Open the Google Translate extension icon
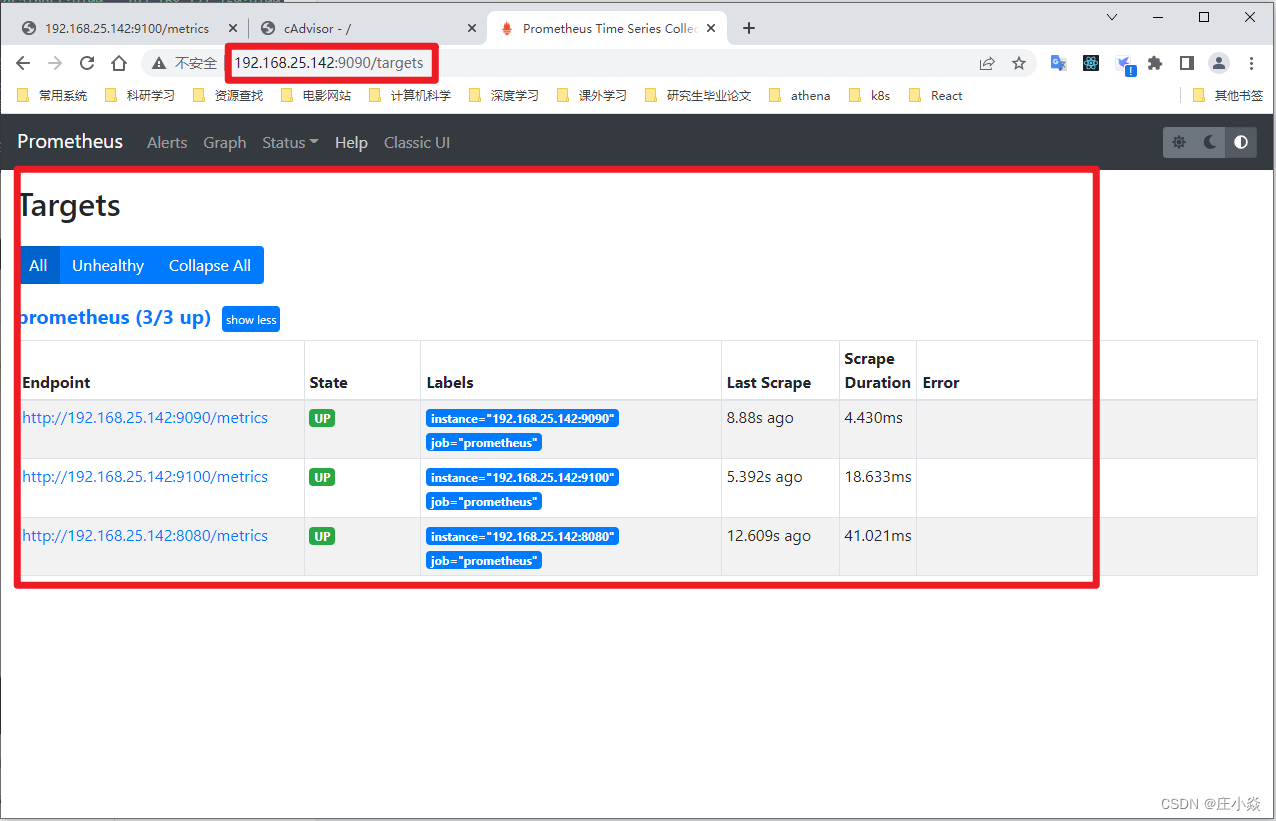Screen dimensions: 1276x821 click(x=1058, y=62)
